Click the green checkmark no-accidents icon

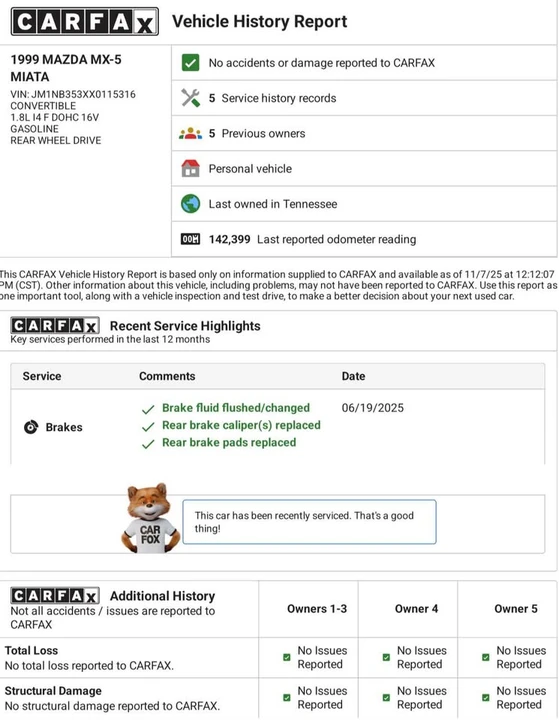190,62
